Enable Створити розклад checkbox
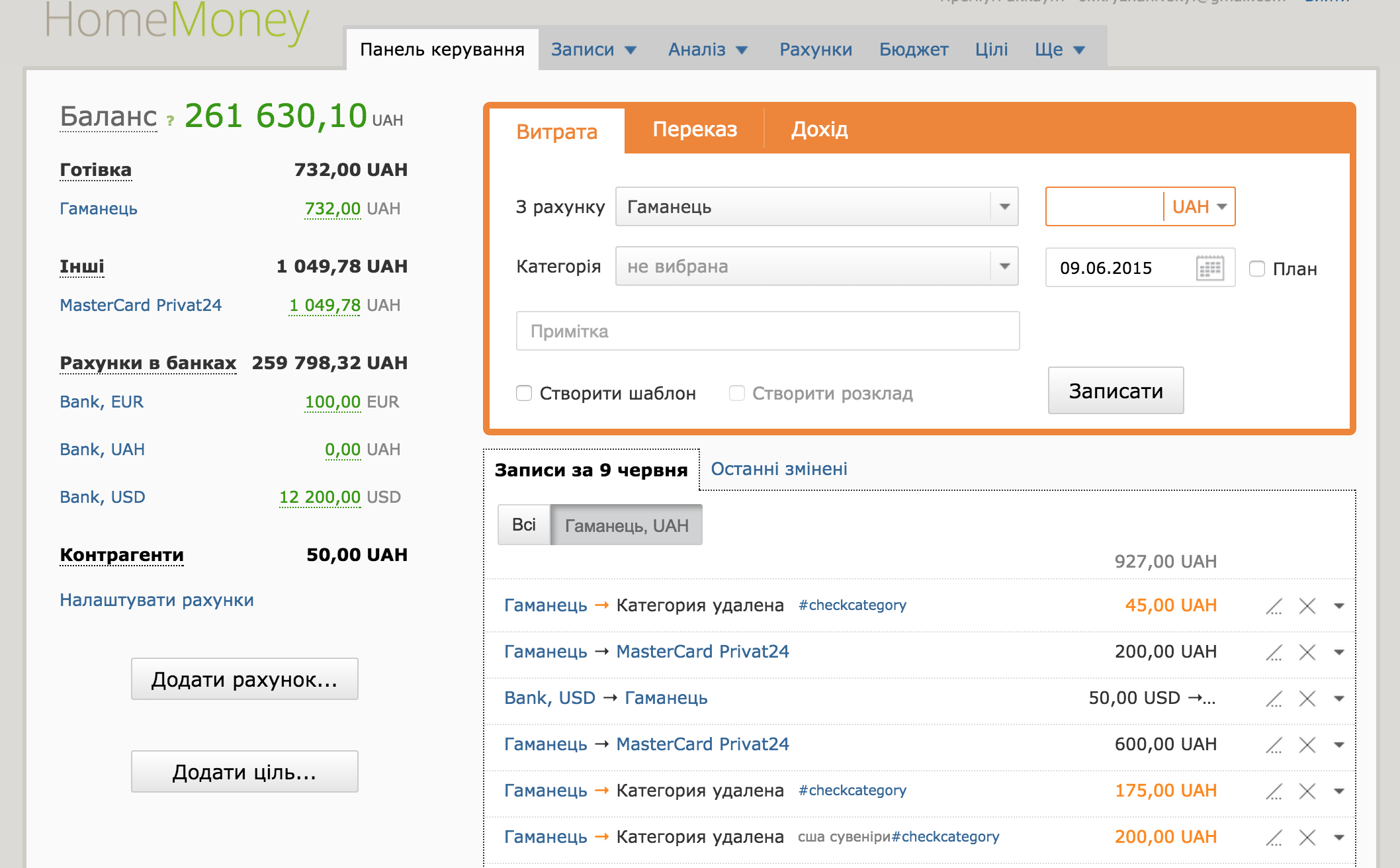 [x=736, y=393]
